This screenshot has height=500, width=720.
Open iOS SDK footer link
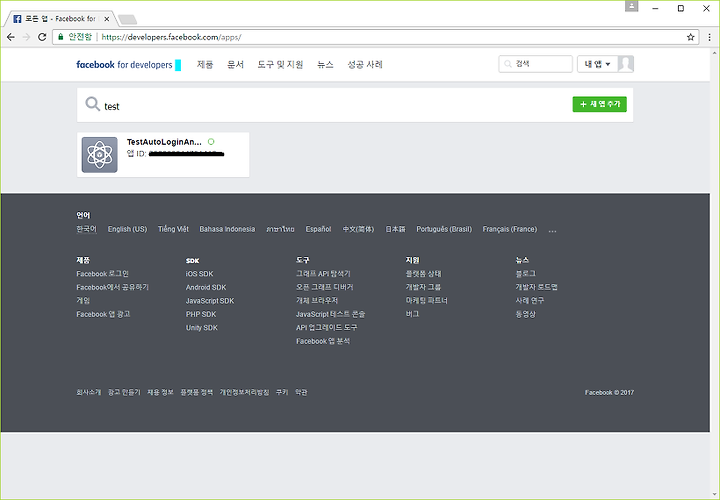[x=199, y=274]
